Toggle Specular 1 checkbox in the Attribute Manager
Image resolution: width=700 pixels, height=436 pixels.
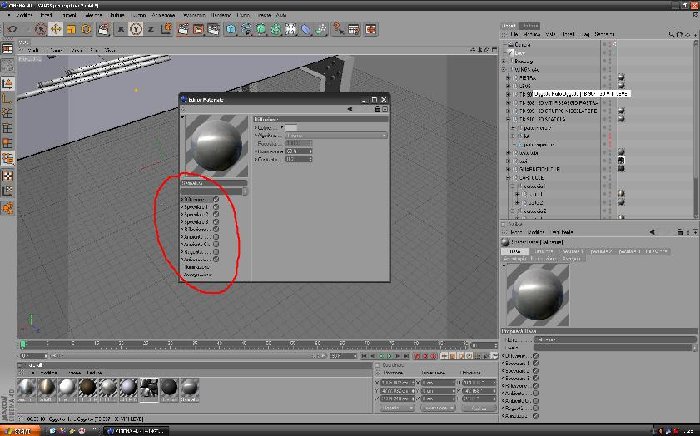tap(536, 363)
